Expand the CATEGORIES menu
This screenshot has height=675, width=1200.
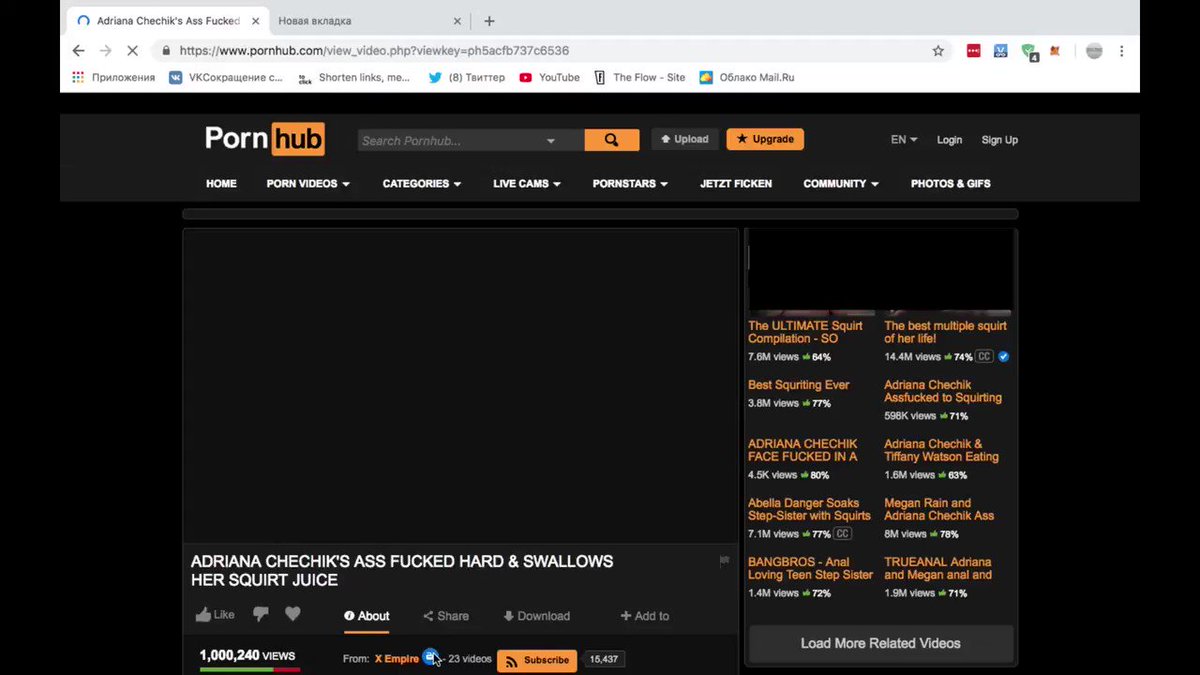[x=422, y=184]
